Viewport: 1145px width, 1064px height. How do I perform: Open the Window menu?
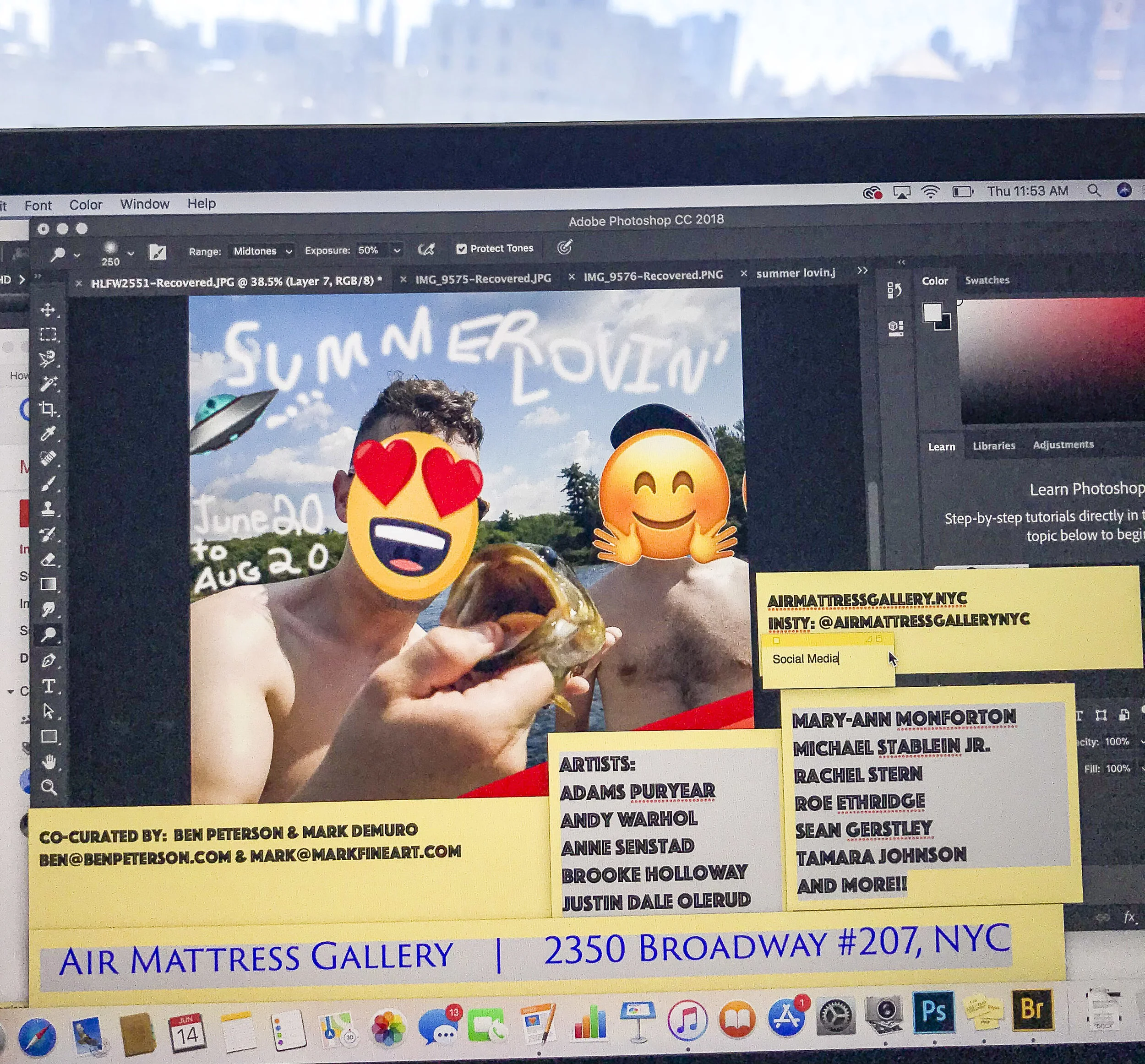[145, 204]
